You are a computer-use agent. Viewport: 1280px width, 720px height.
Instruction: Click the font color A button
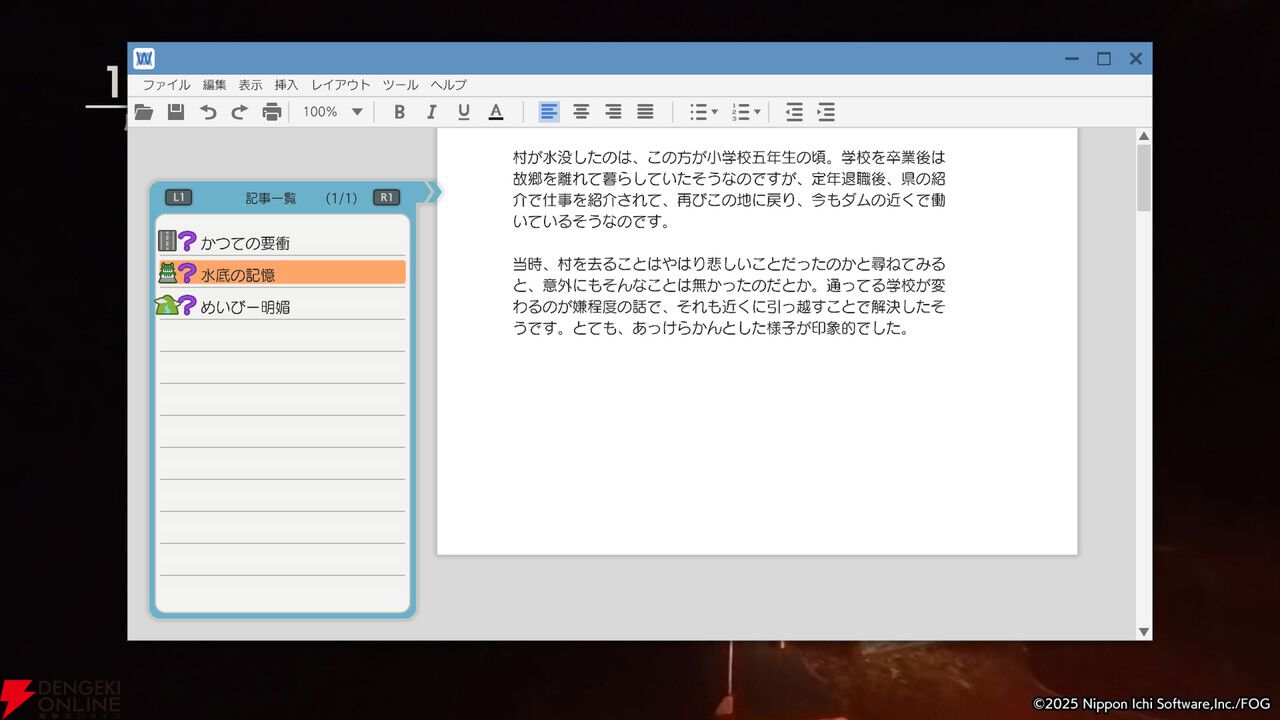pyautogui.click(x=495, y=112)
